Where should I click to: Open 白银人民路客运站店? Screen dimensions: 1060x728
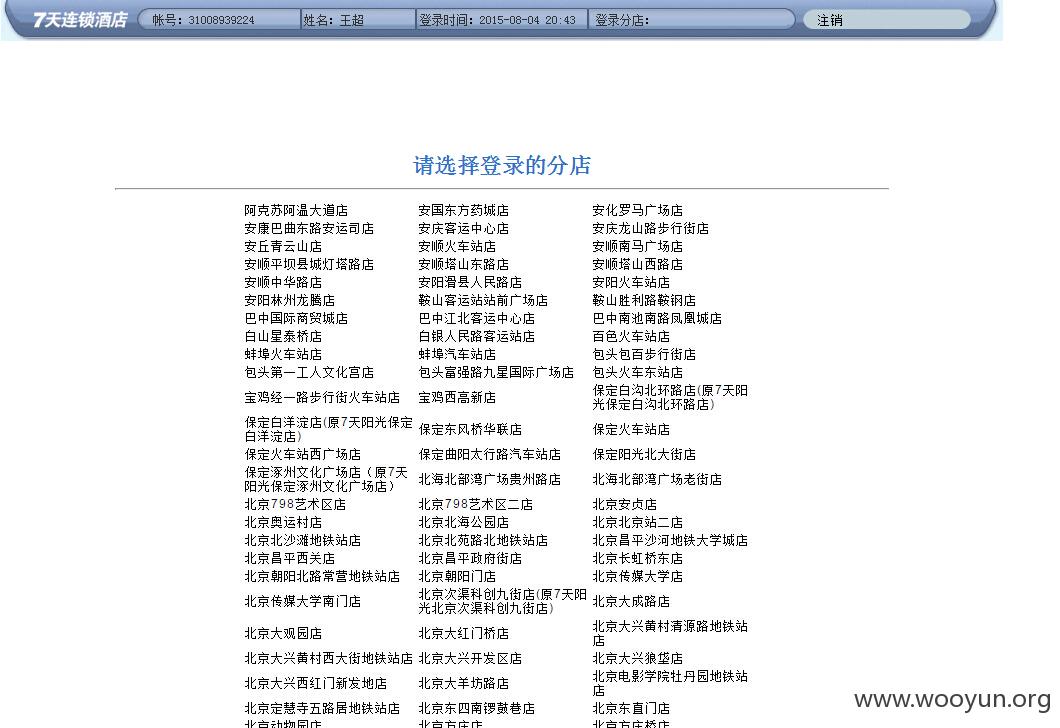[x=477, y=337]
